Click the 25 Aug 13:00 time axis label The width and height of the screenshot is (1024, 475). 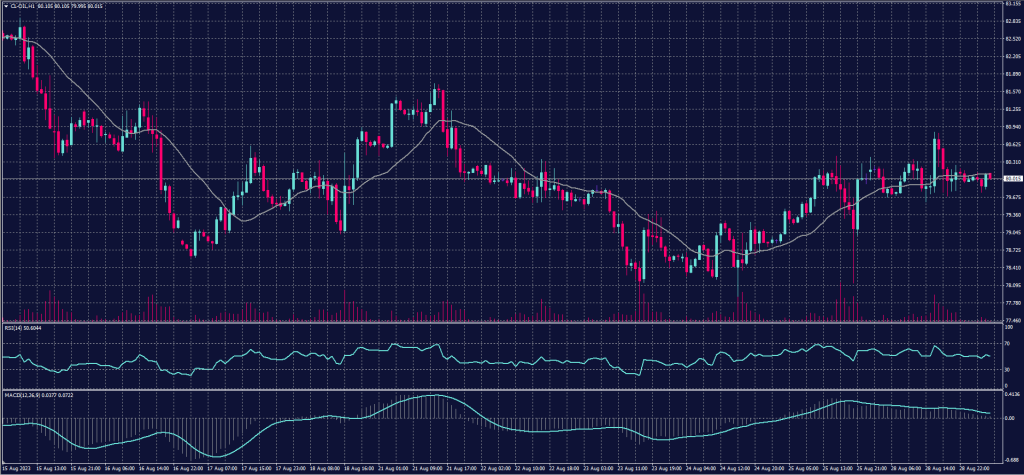click(x=838, y=469)
